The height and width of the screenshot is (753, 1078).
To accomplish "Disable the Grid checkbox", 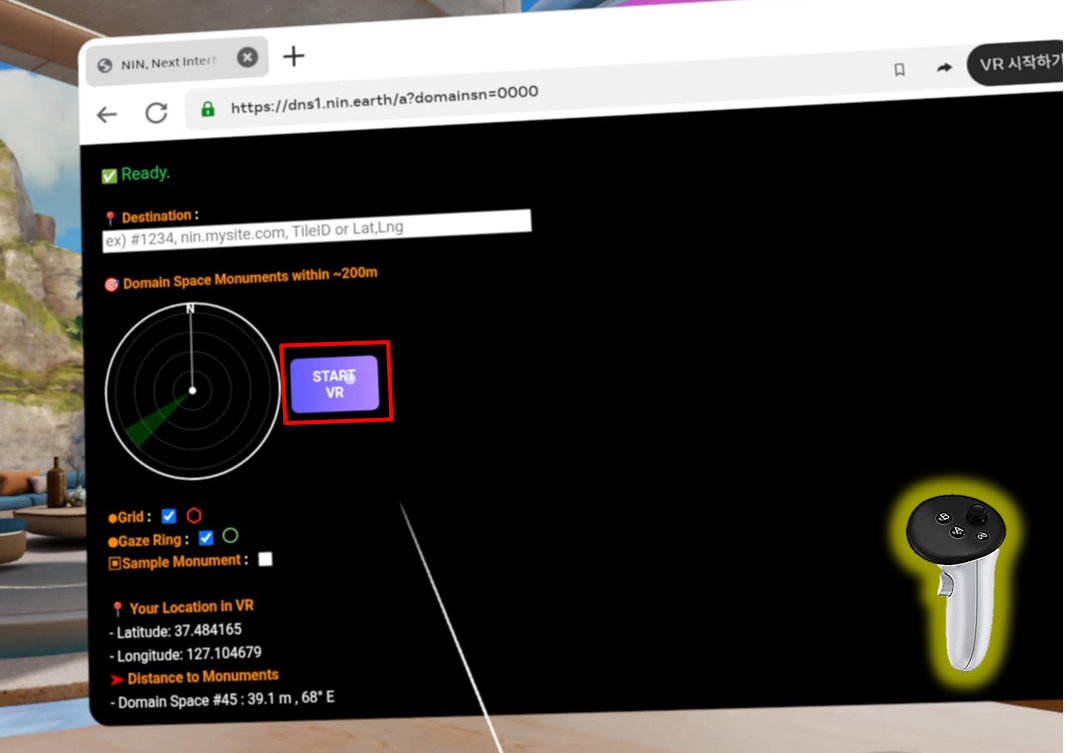I will tap(169, 516).
